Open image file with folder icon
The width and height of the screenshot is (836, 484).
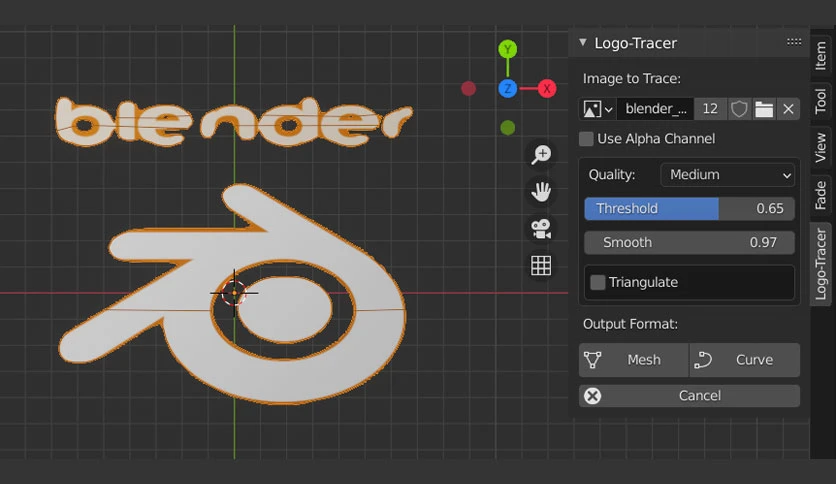(x=763, y=109)
